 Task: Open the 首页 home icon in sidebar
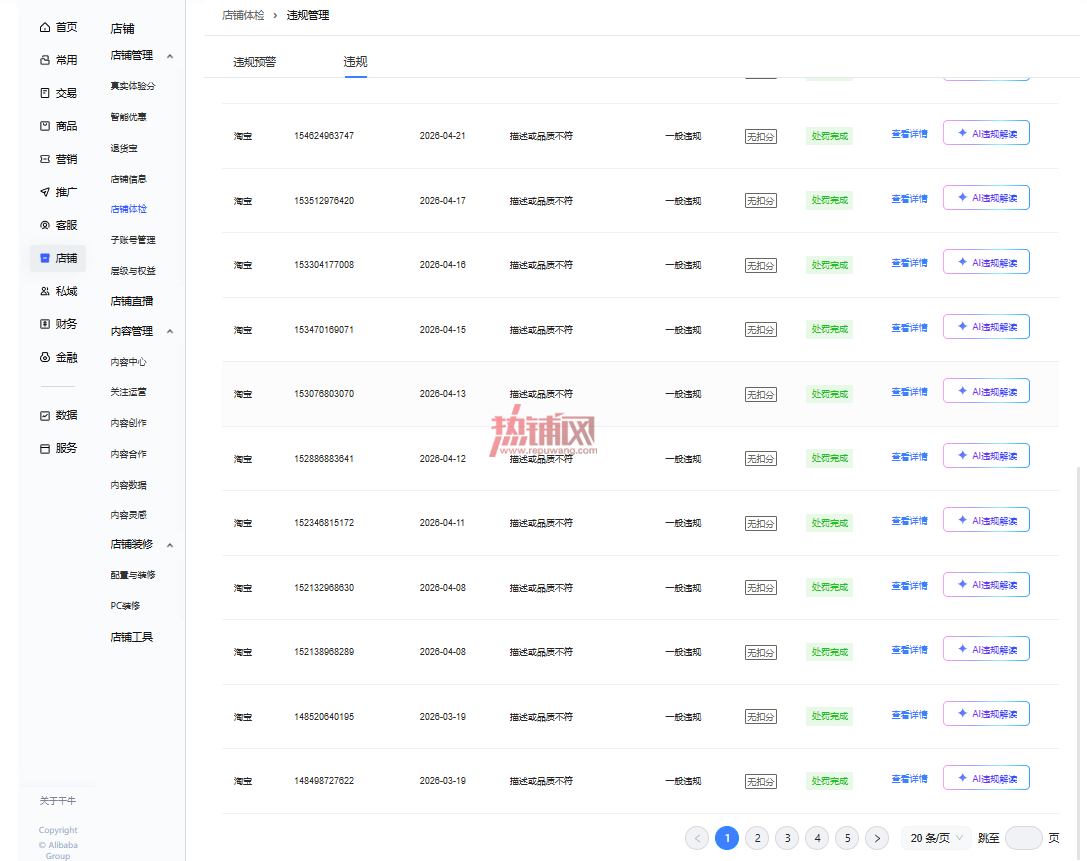click(45, 27)
